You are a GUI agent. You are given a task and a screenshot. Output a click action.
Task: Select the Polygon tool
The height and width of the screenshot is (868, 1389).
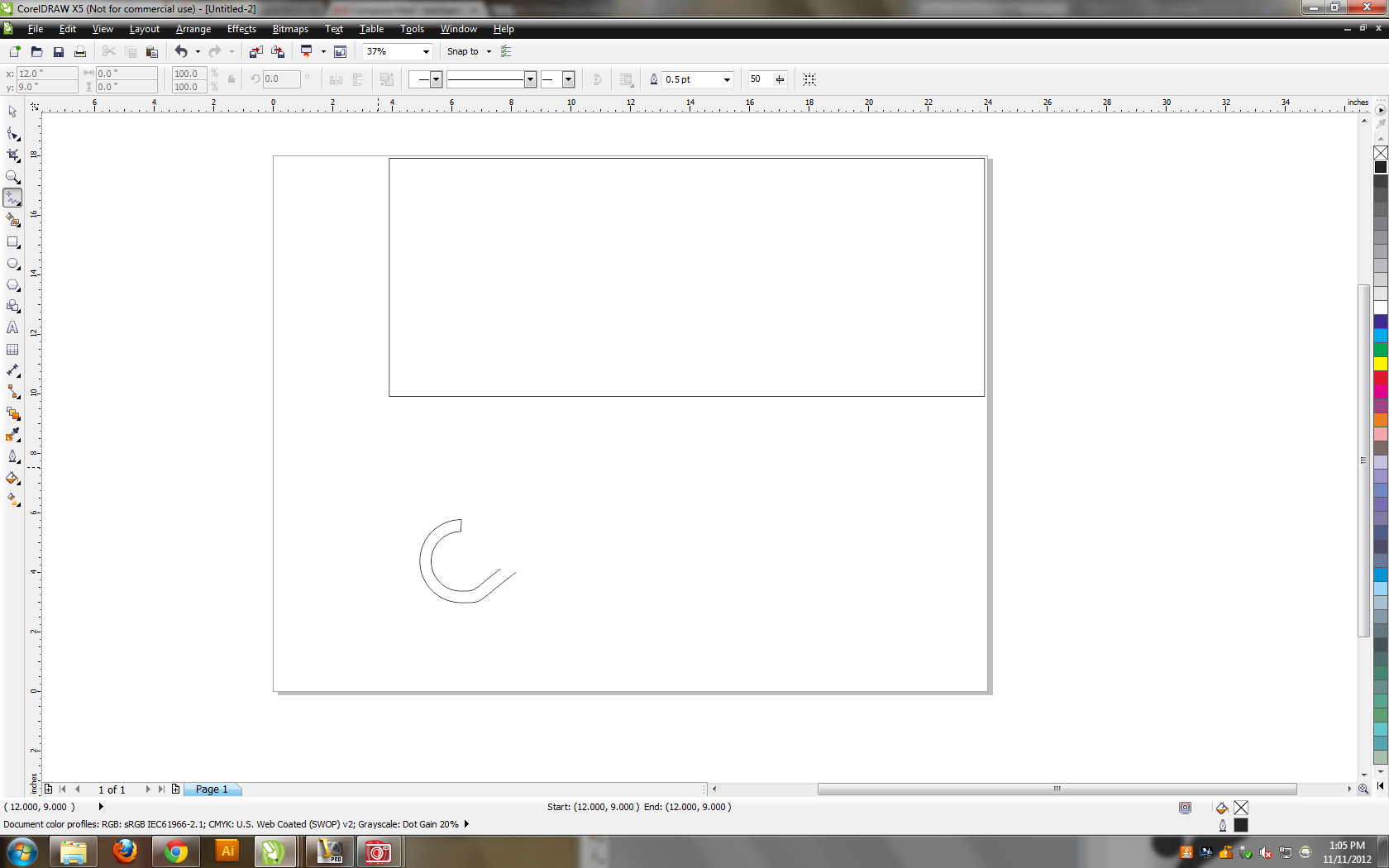[x=12, y=284]
